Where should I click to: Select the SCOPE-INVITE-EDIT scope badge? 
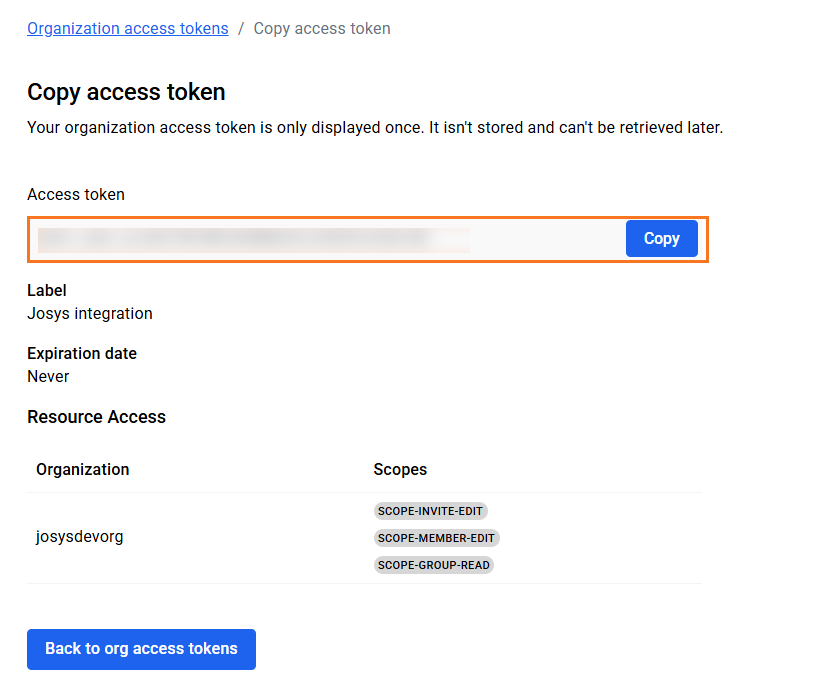click(430, 511)
